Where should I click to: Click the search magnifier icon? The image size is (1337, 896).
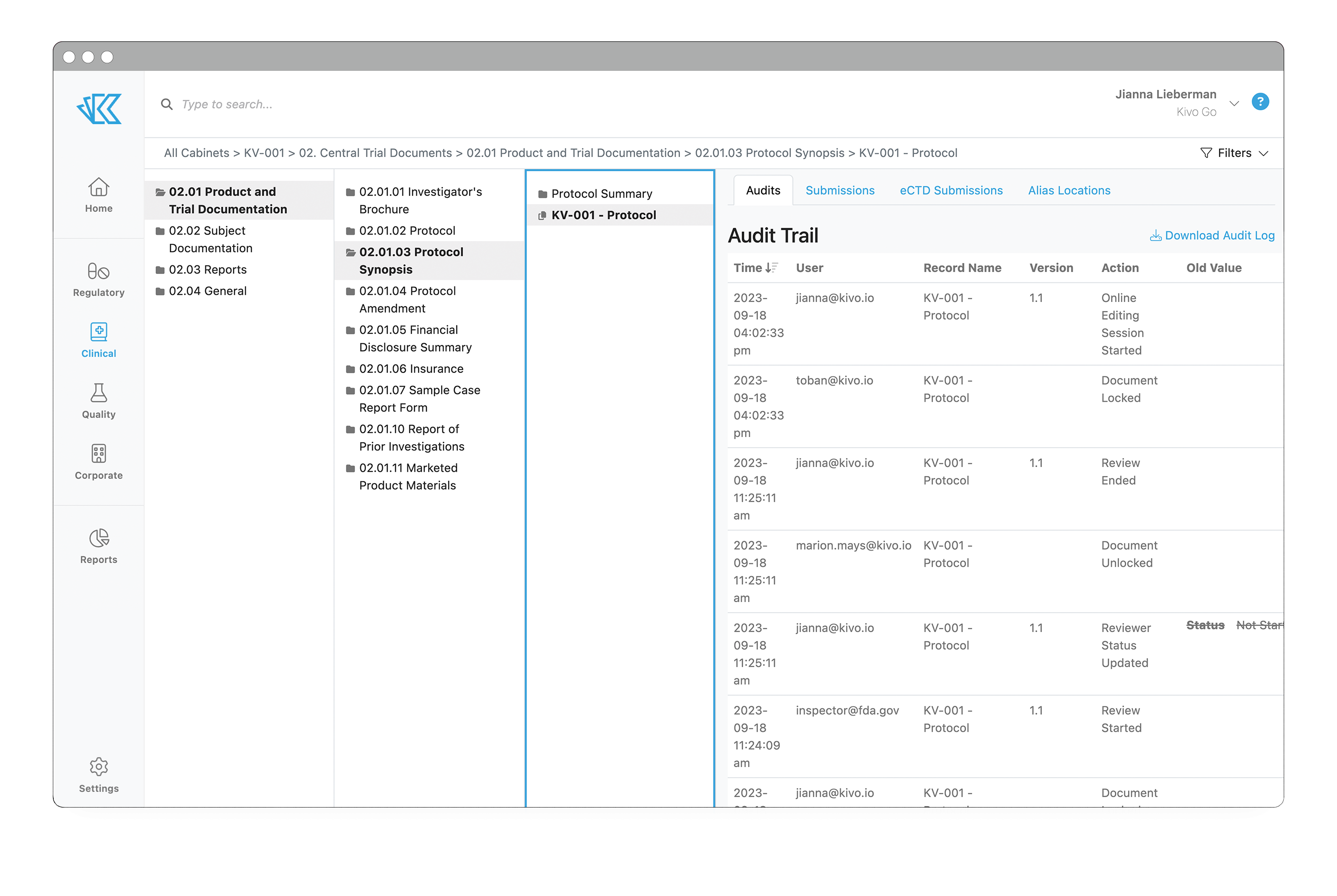coord(167,104)
